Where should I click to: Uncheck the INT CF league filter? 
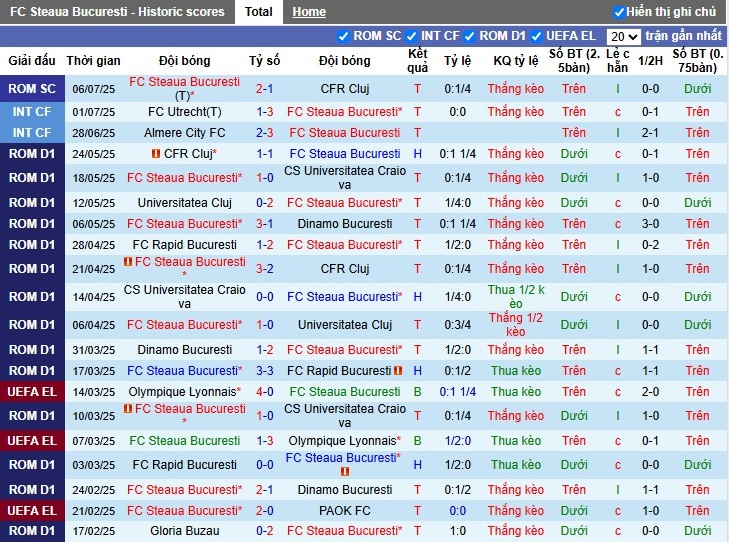click(411, 36)
